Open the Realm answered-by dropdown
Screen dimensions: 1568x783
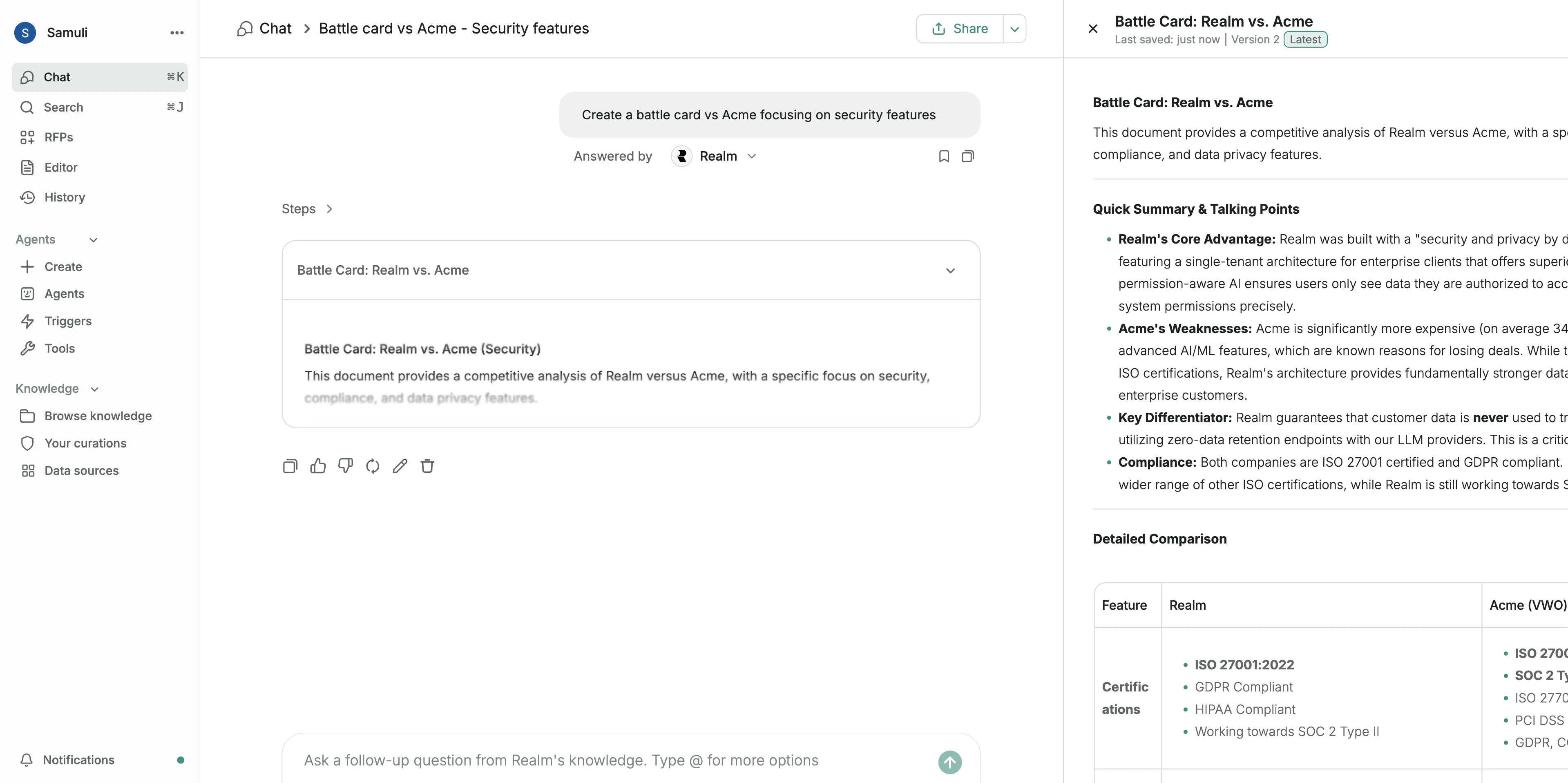[752, 157]
